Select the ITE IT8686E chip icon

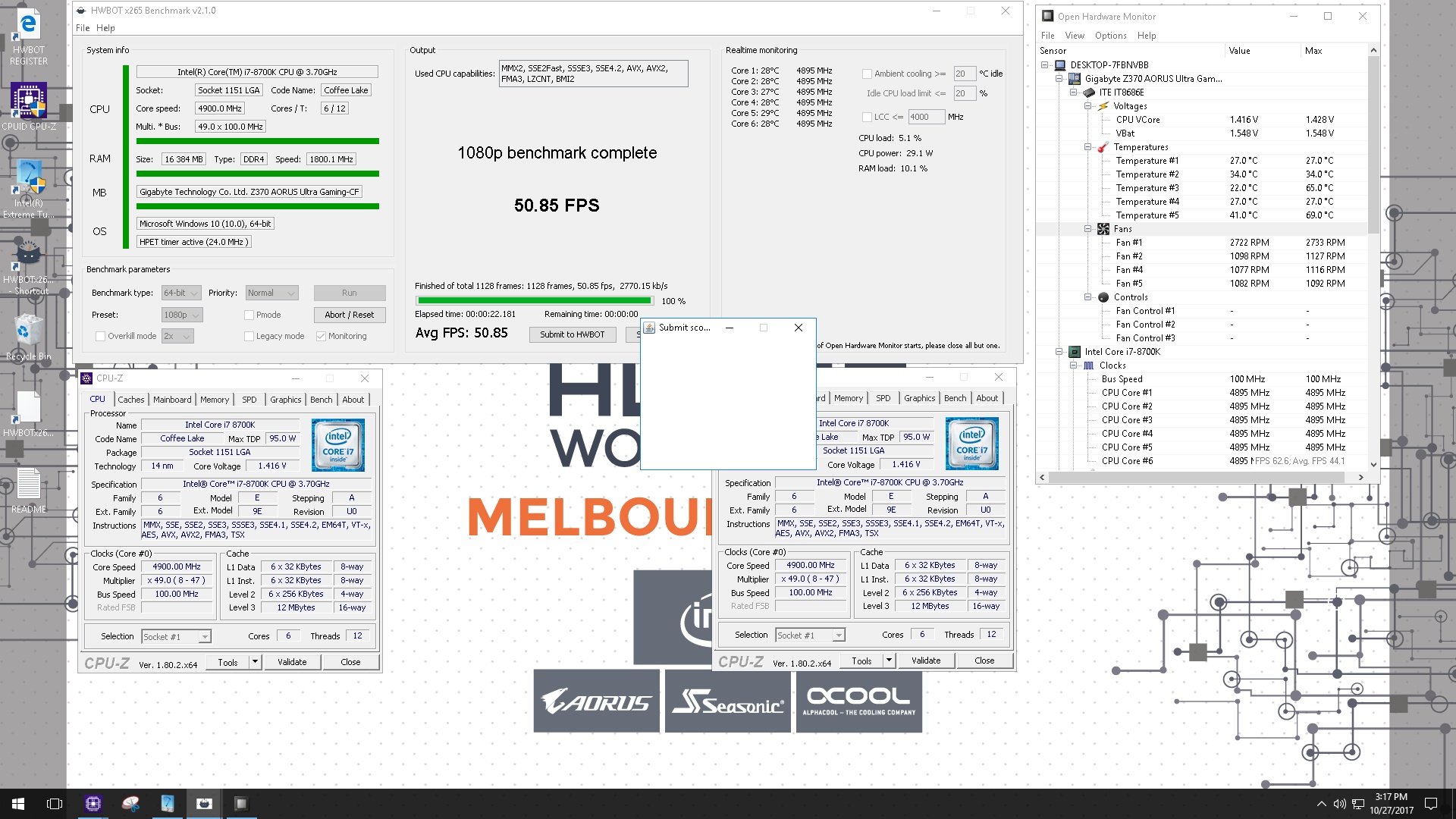click(1089, 93)
